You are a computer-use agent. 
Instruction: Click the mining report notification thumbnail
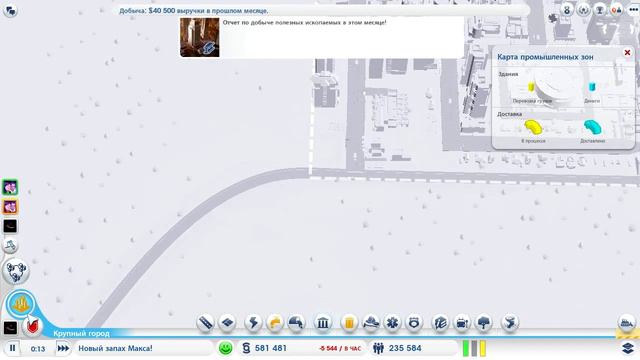pyautogui.click(x=200, y=37)
